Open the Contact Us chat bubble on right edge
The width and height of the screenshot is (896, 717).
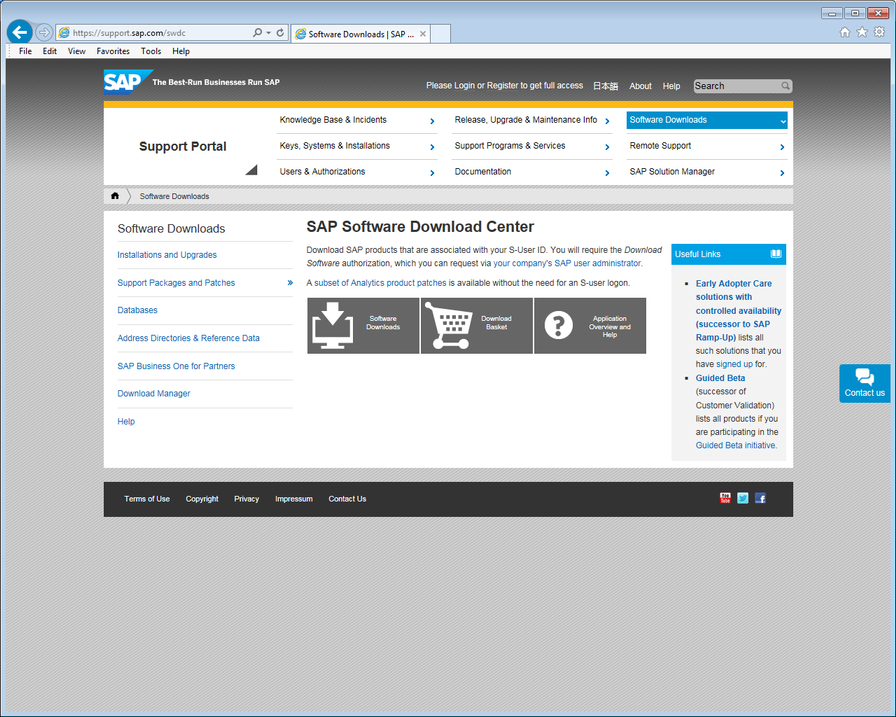tap(864, 383)
